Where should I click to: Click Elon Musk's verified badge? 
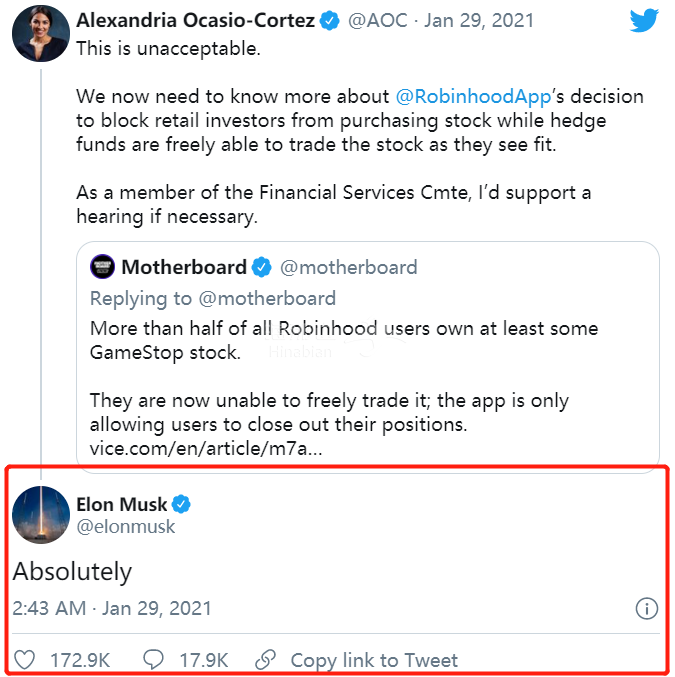(x=182, y=504)
